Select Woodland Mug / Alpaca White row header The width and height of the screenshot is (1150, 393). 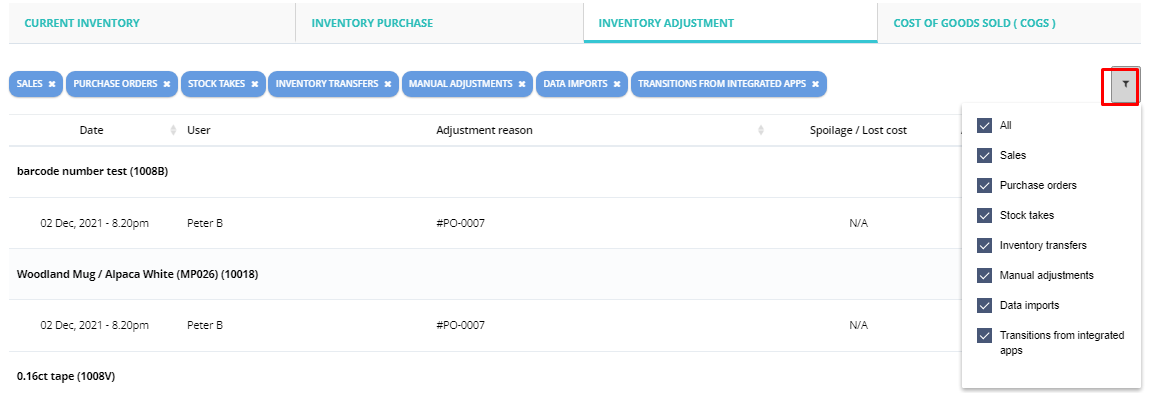point(137,274)
